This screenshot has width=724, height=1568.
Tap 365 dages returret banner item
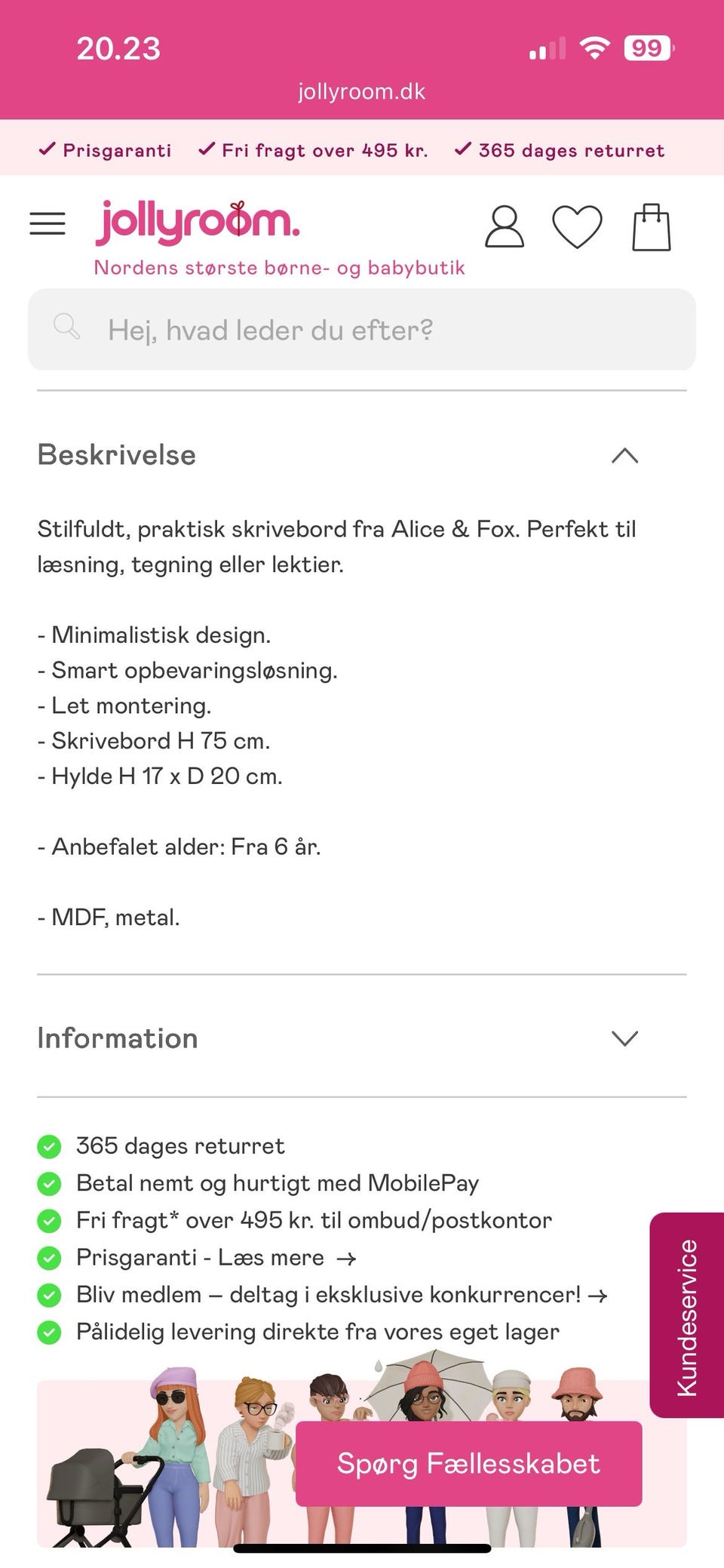tap(560, 150)
